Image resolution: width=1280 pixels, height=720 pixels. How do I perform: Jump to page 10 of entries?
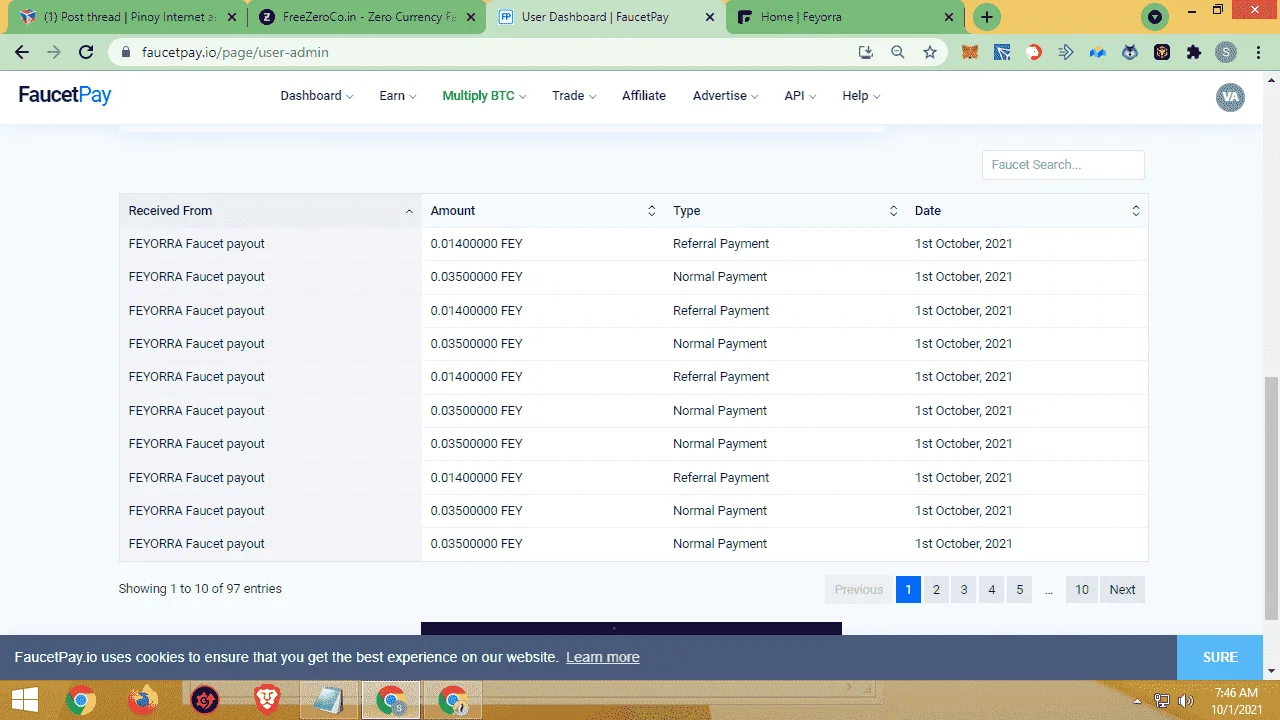point(1082,590)
